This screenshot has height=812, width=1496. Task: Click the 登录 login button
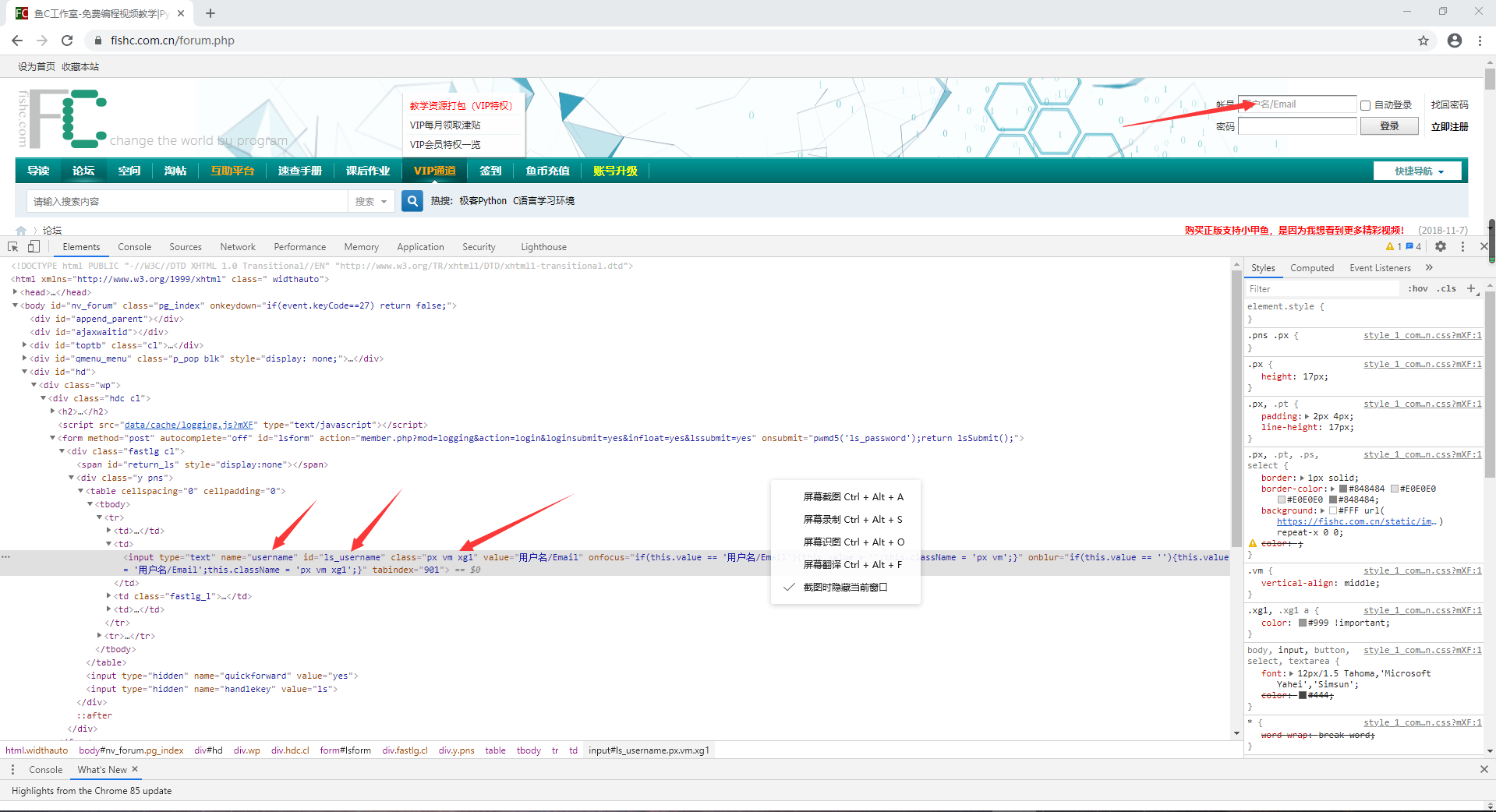coord(1389,126)
